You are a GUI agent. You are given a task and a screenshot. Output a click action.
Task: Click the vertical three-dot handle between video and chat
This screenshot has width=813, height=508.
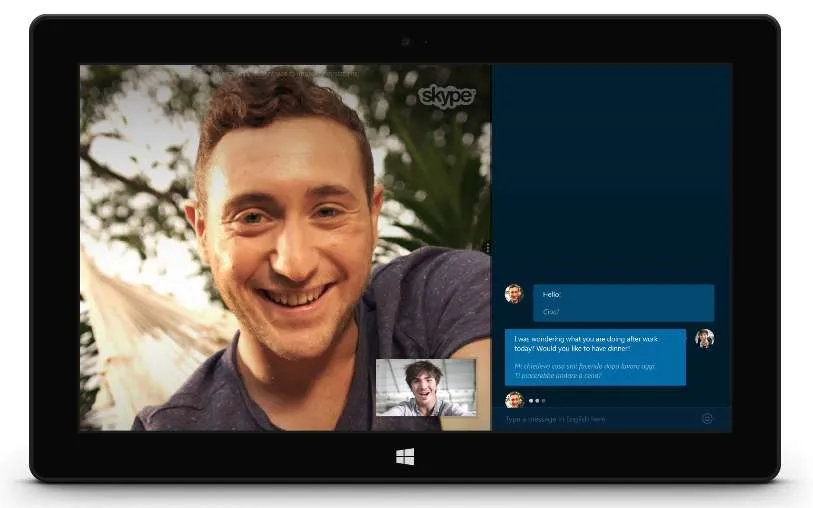pos(487,248)
